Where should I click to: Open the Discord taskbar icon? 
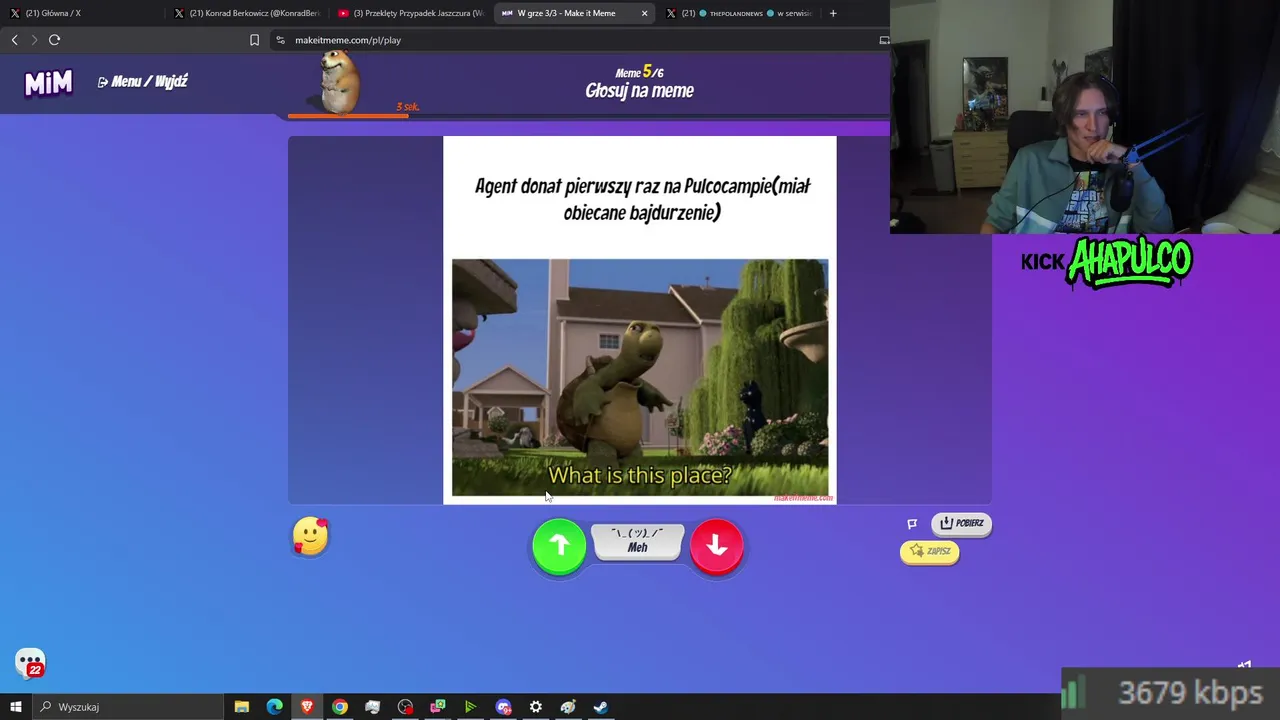click(x=503, y=707)
